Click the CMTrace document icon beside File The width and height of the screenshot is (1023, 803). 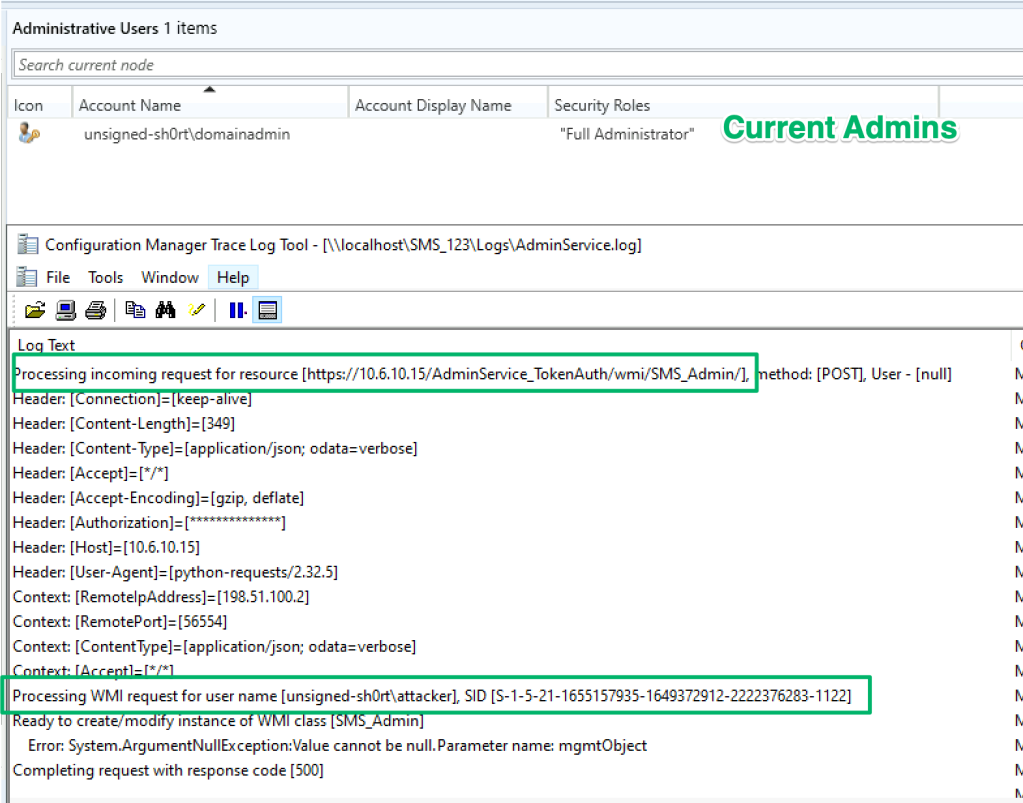[x=26, y=277]
